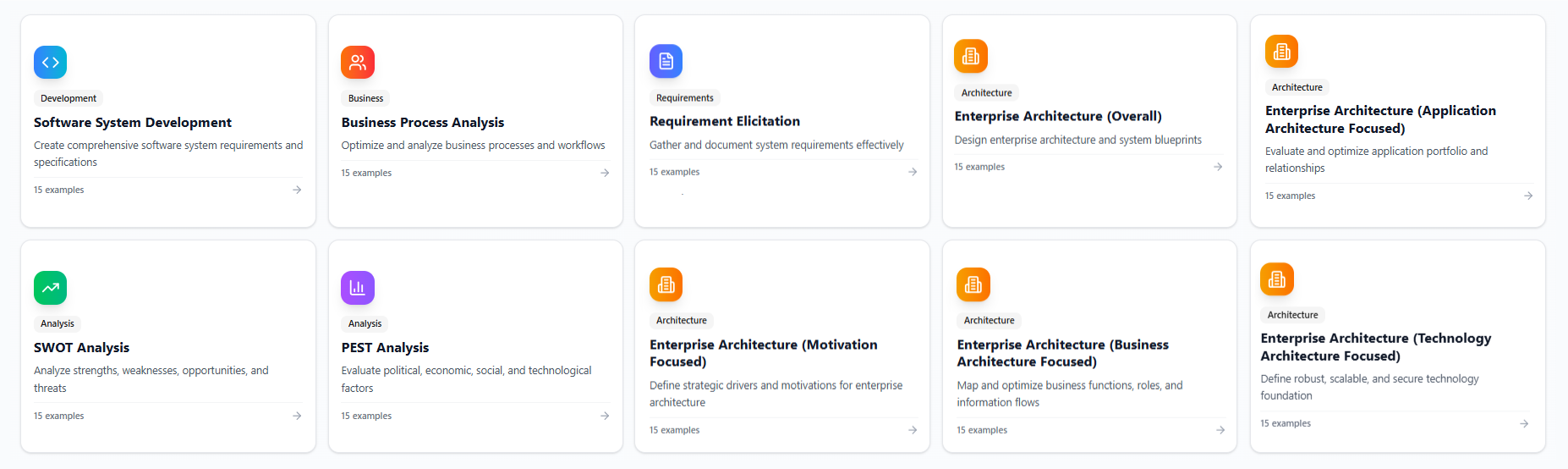Click the building icon on Application Architecture Focused card
1568x469 pixels.
pos(1281,51)
